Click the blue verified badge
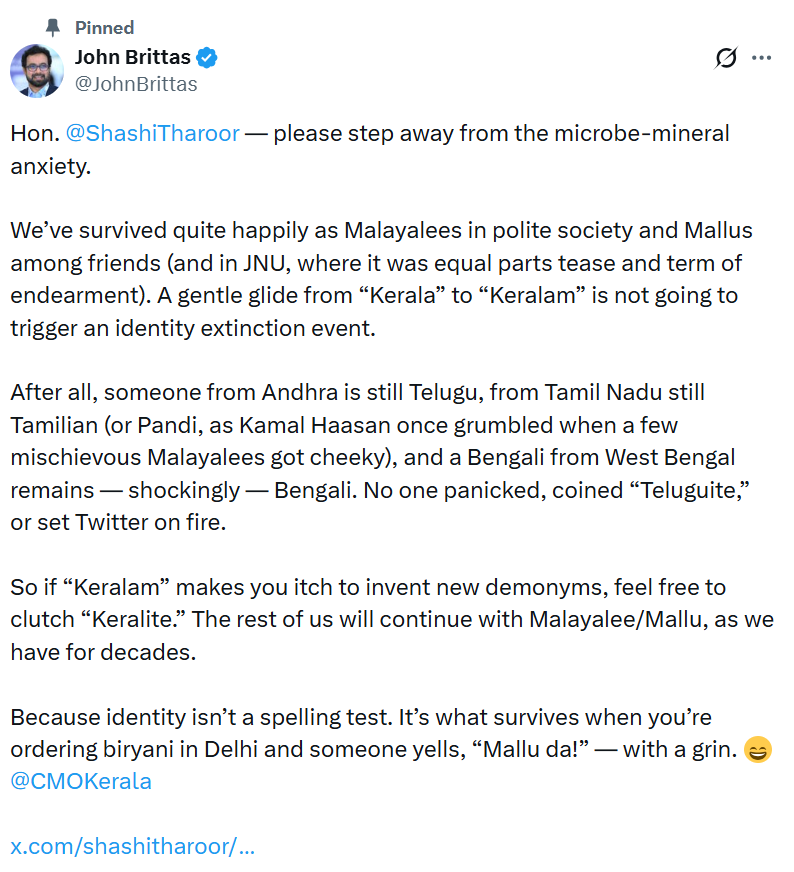This screenshot has height=872, width=794. tap(206, 58)
